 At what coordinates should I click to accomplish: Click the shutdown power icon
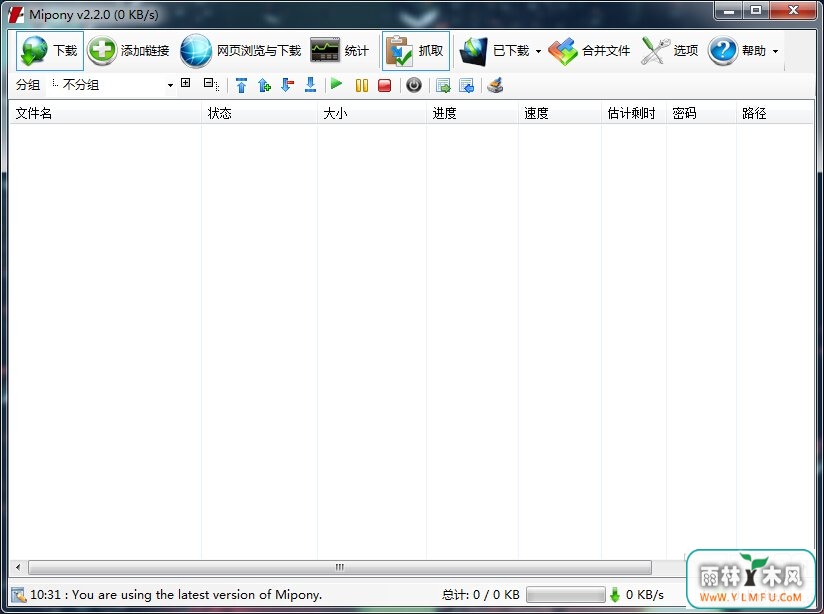point(414,85)
